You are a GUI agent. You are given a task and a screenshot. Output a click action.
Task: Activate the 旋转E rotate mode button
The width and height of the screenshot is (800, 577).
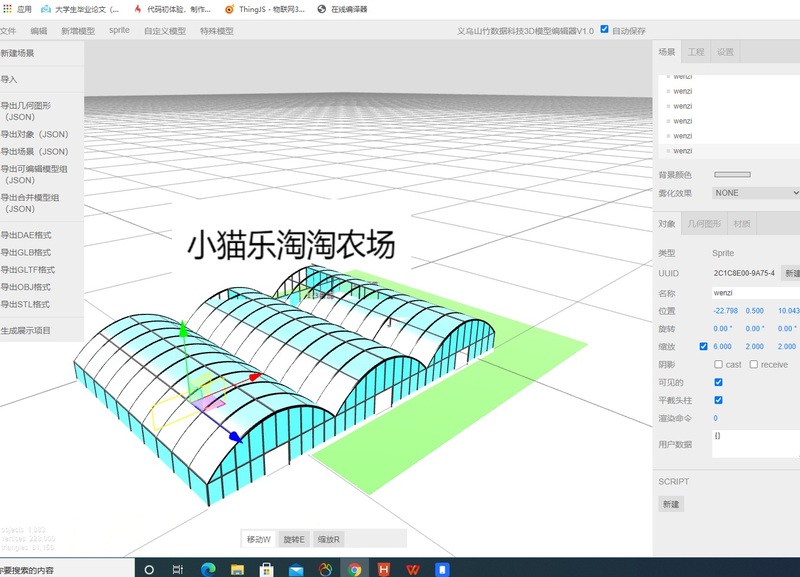click(294, 539)
